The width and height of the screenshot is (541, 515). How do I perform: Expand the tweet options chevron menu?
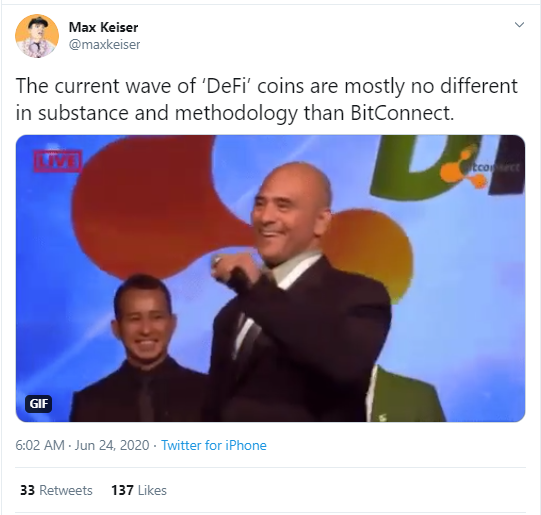tap(519, 25)
